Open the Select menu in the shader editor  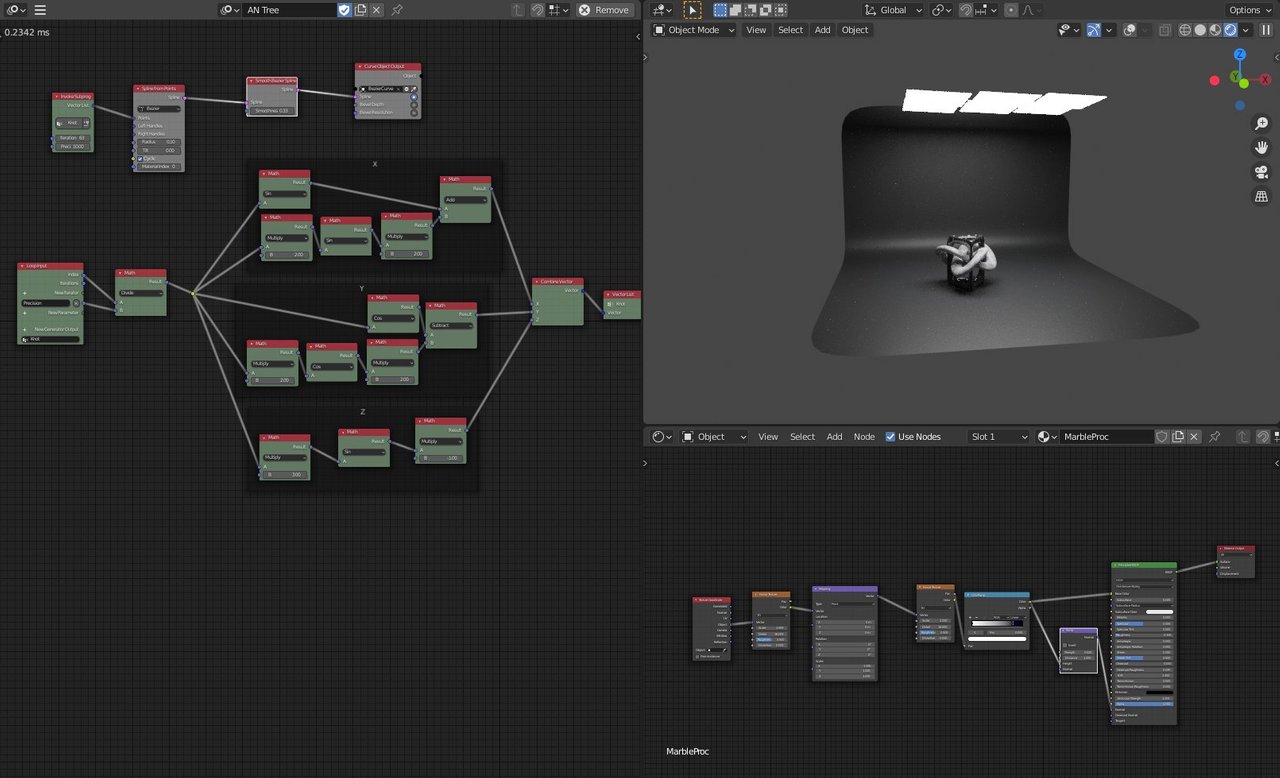click(x=802, y=437)
